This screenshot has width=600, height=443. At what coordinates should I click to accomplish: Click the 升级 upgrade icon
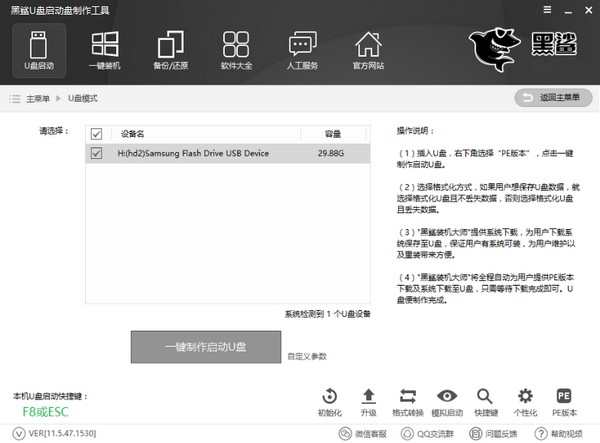[368, 401]
